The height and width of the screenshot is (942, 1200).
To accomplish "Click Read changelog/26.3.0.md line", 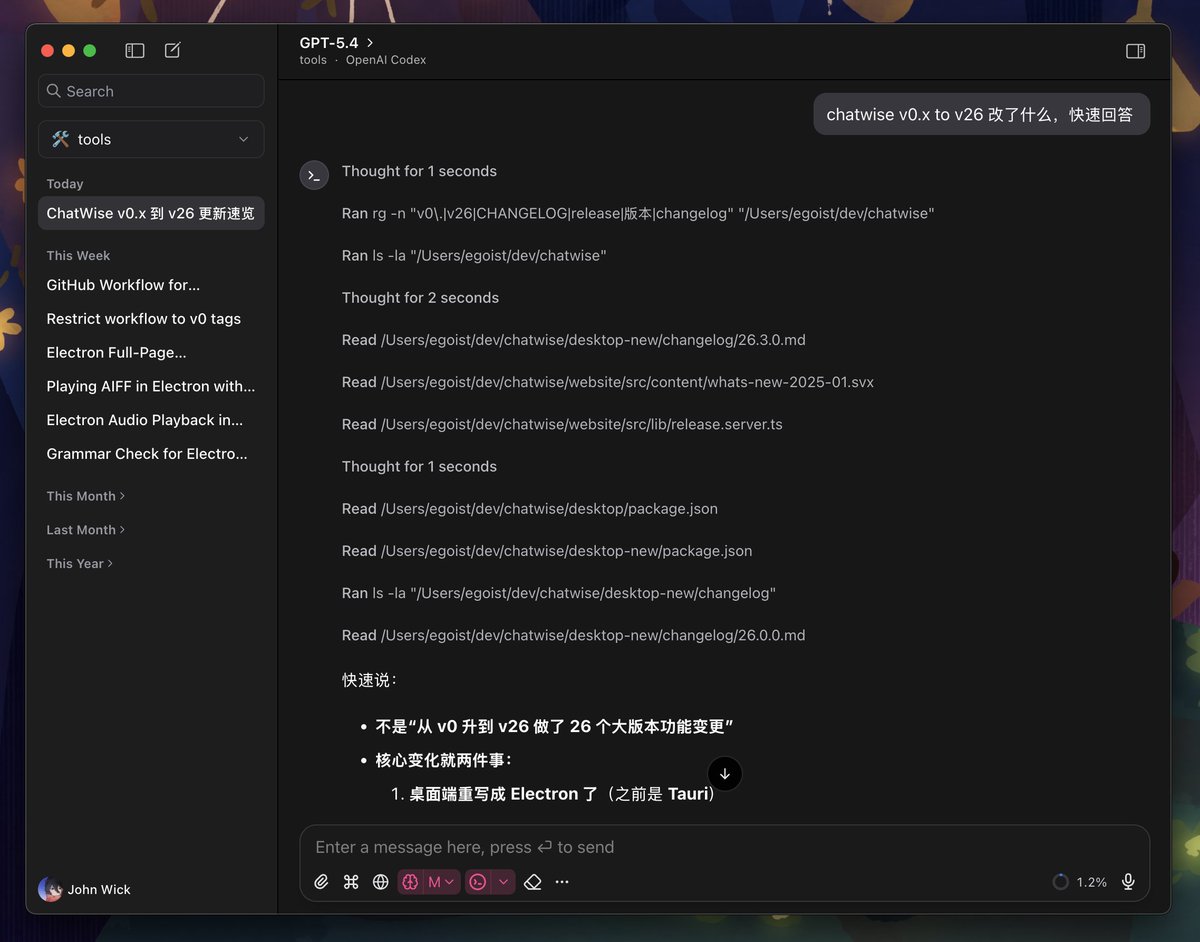I will pos(573,340).
